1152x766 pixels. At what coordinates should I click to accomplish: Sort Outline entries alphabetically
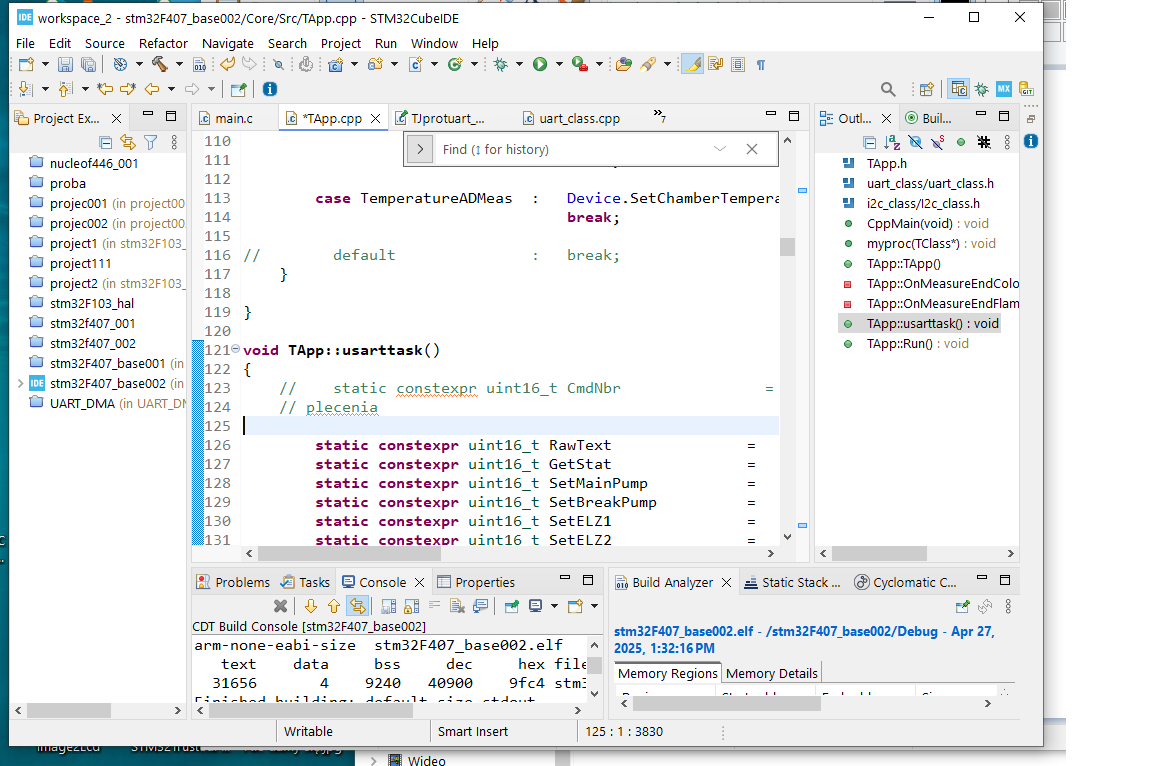[x=892, y=142]
